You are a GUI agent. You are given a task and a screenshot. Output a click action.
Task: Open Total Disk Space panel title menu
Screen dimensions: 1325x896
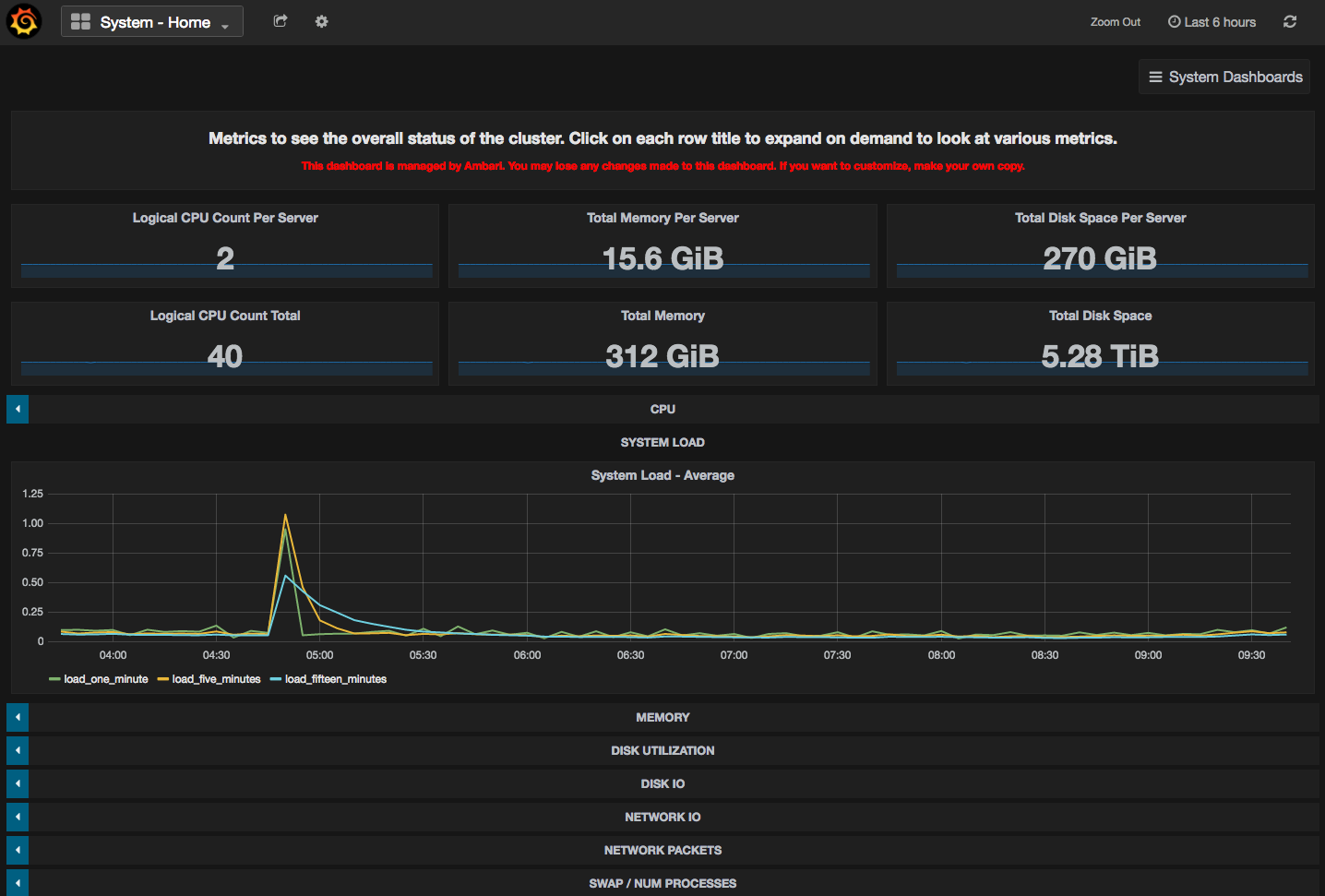1100,316
